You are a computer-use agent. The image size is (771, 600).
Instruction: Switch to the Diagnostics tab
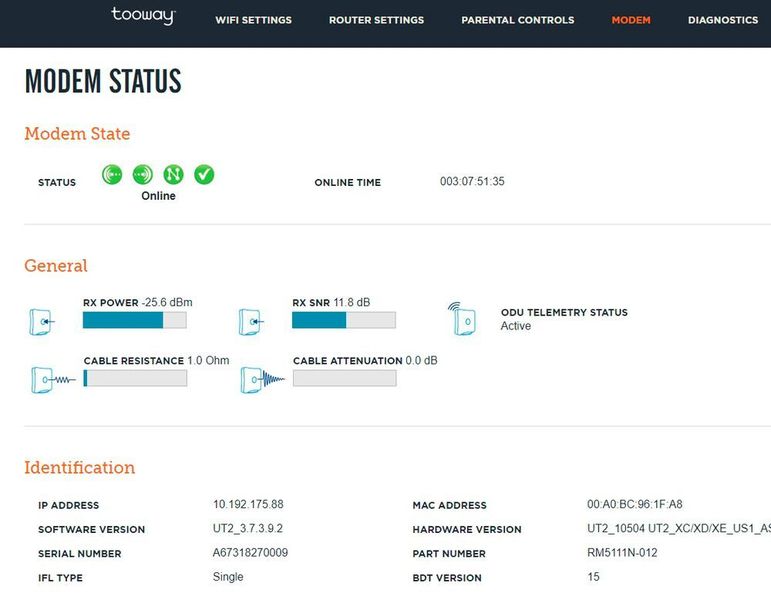pyautogui.click(x=722, y=20)
